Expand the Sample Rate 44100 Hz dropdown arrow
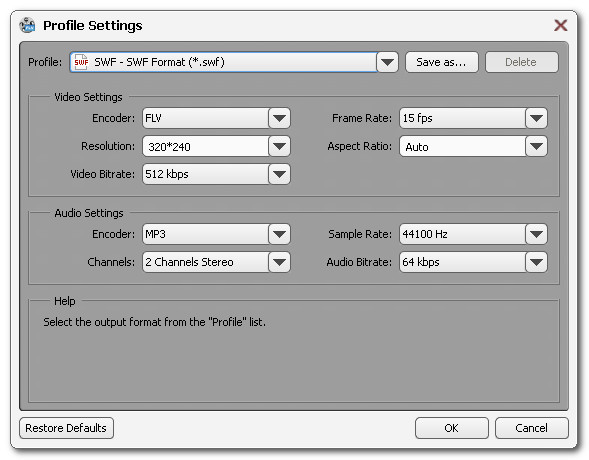This screenshot has height=460, width=589. click(x=536, y=234)
